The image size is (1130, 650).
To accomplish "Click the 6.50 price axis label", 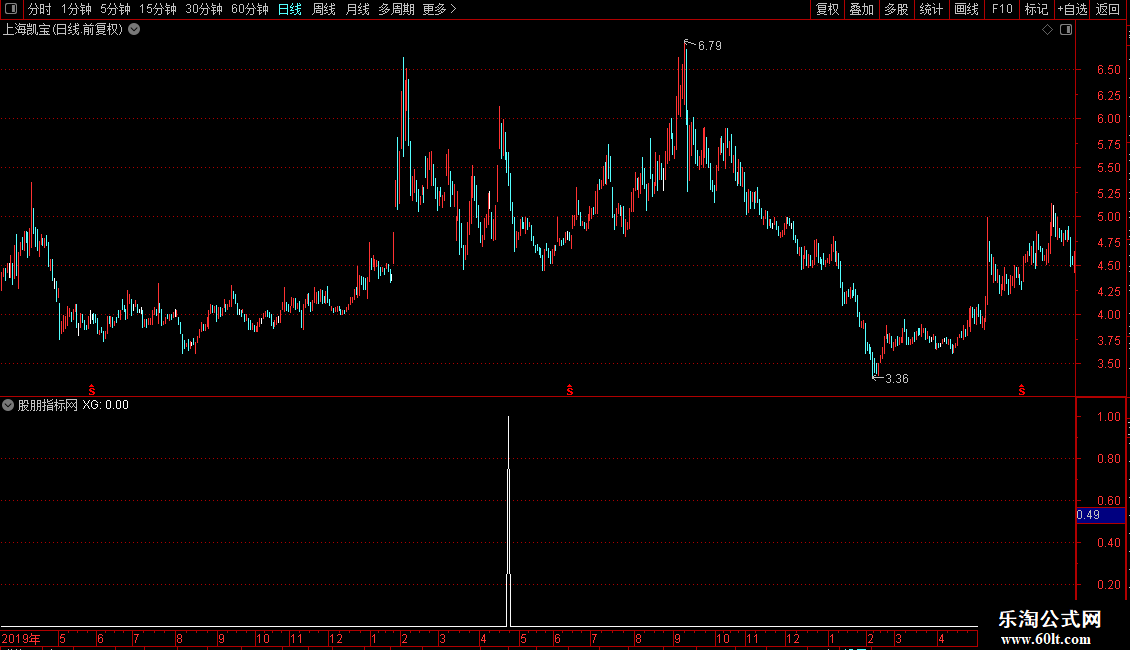I will (1108, 70).
